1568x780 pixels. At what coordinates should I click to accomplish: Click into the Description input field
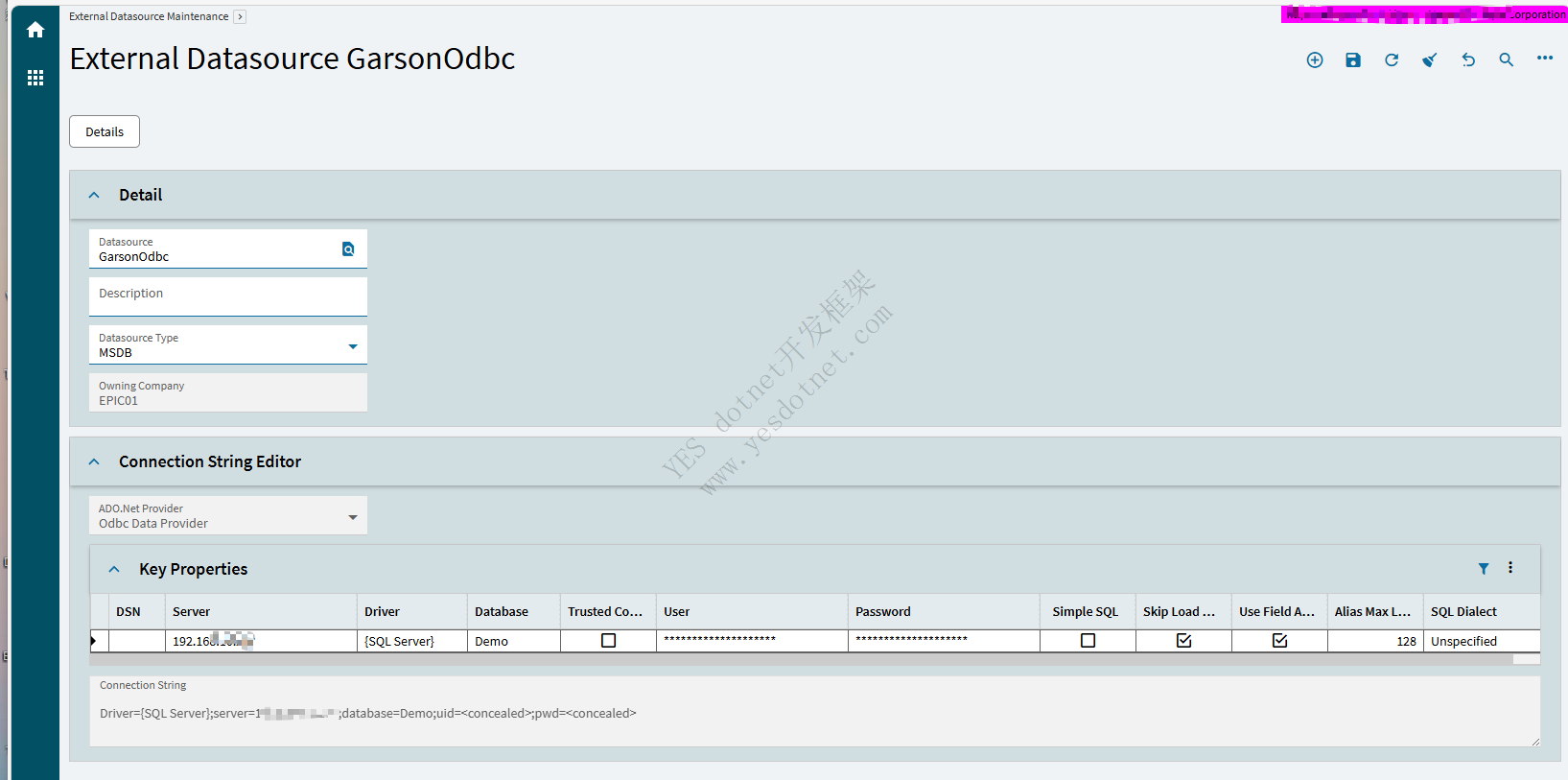point(228,297)
